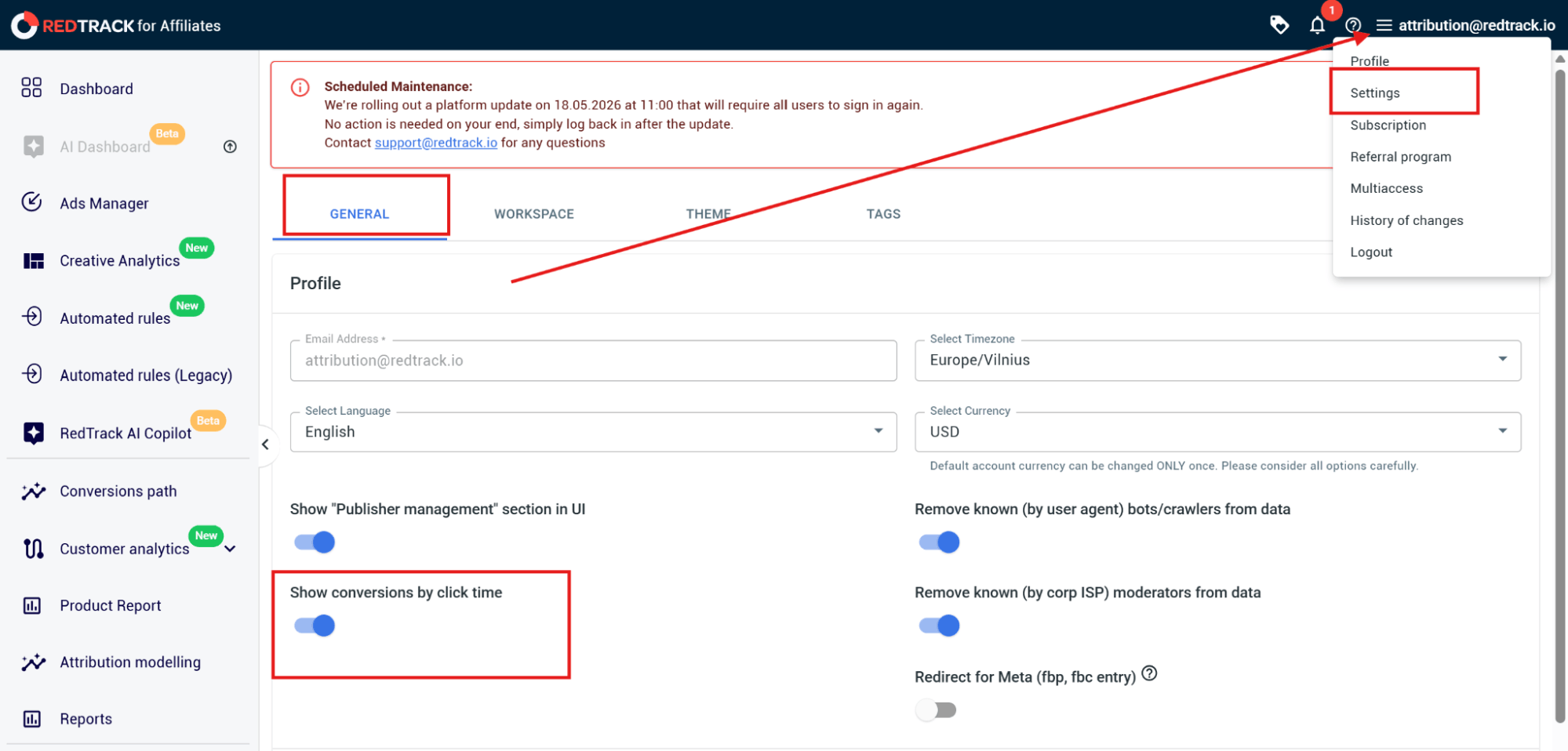The width and height of the screenshot is (1568, 751).
Task: Click the New badge on Creative Analytics
Action: (197, 248)
